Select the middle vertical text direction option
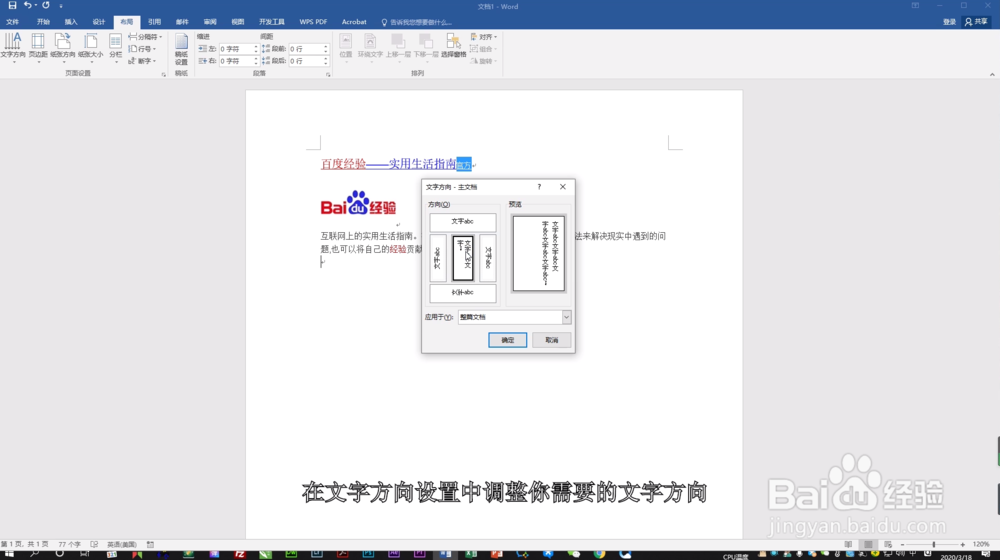The width and height of the screenshot is (1000, 560). point(463,258)
